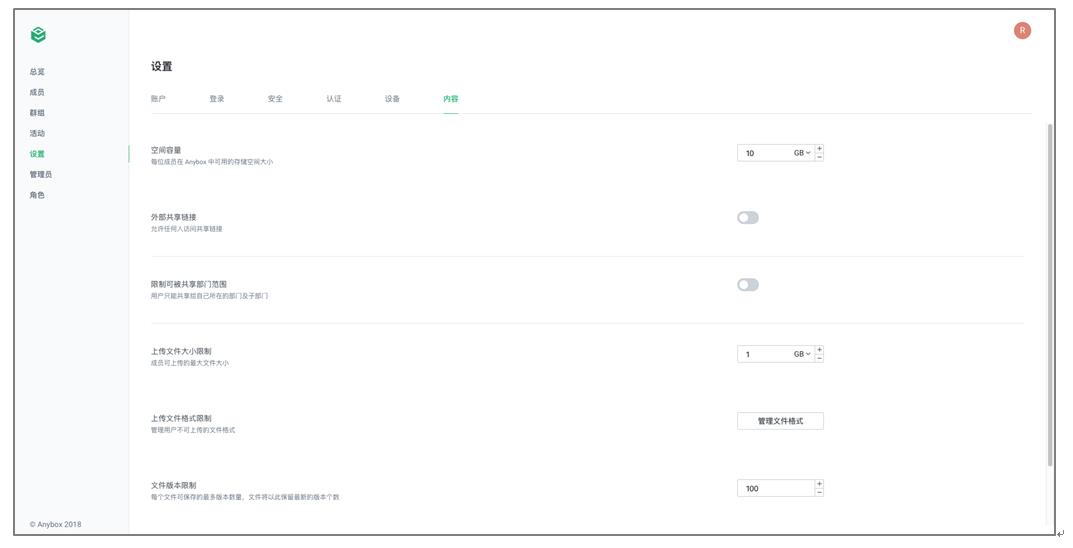Increase 文件版本限制 value with plus stepper
1073x548 pixels.
click(x=819, y=484)
